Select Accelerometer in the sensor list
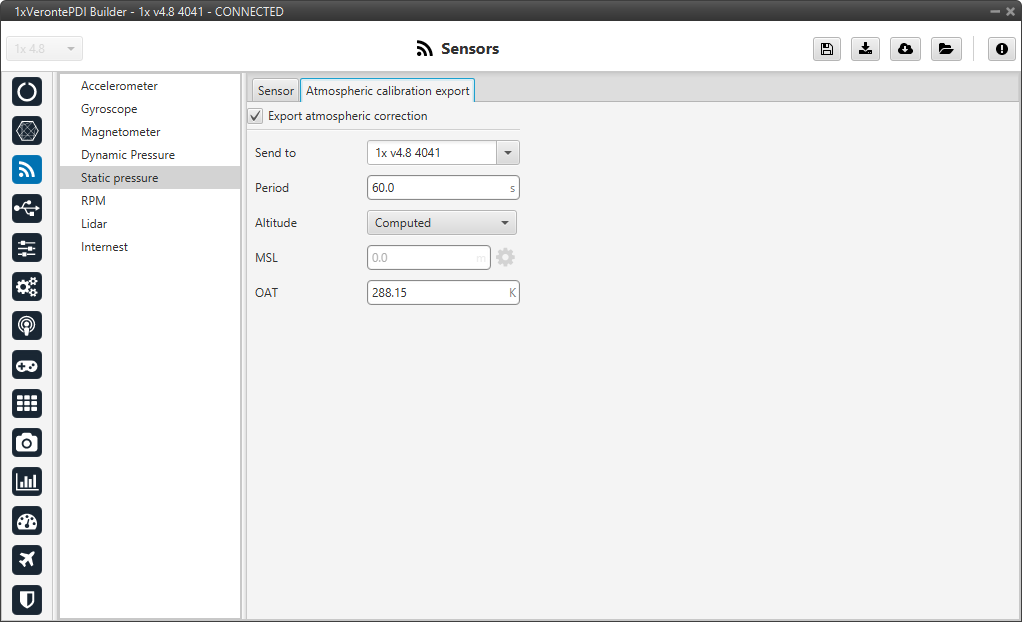Screen dimensions: 1022x622 click(119, 86)
